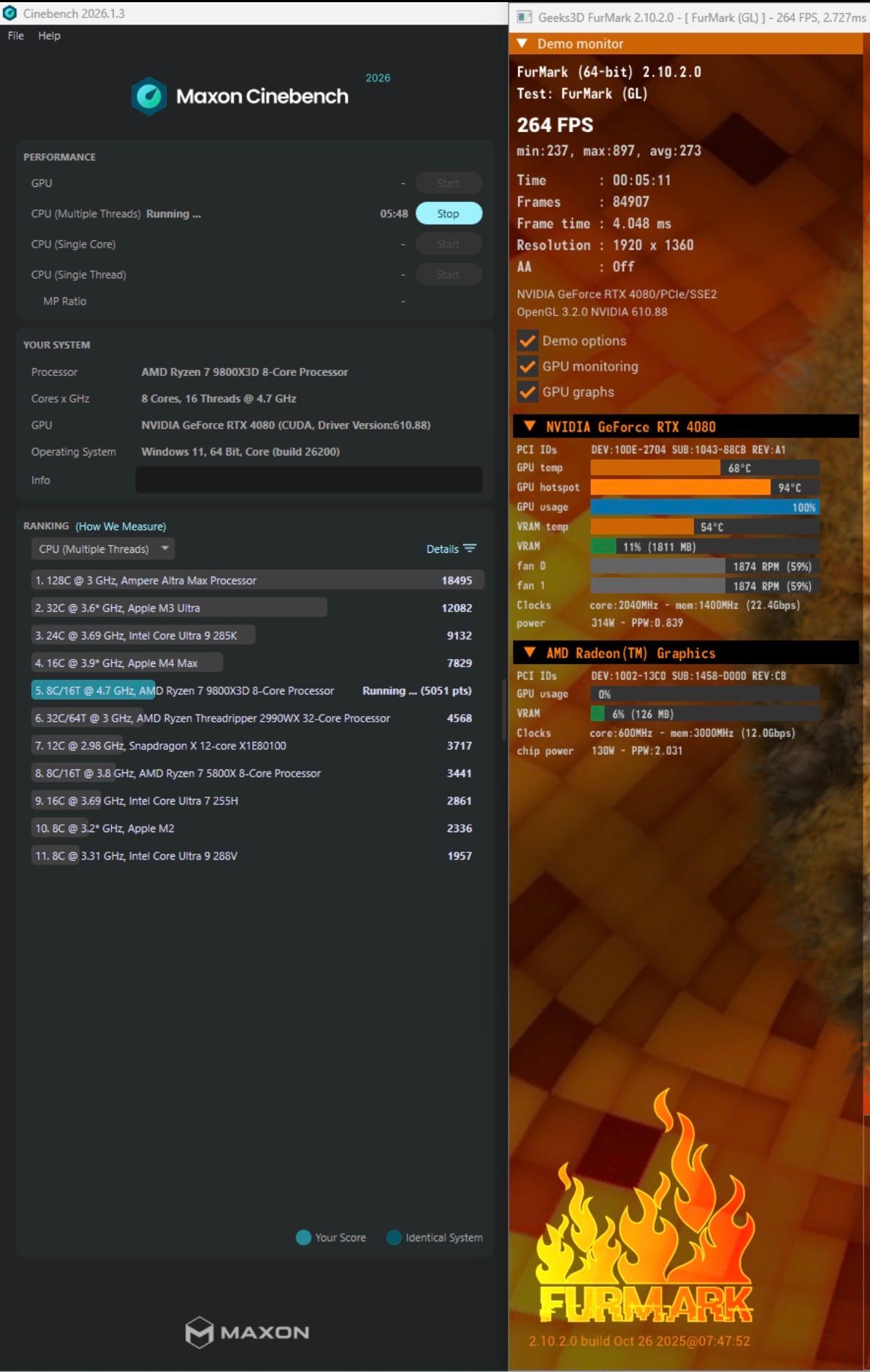Collapse the NVIDIA GeForce RTX 4080 section

tap(530, 426)
